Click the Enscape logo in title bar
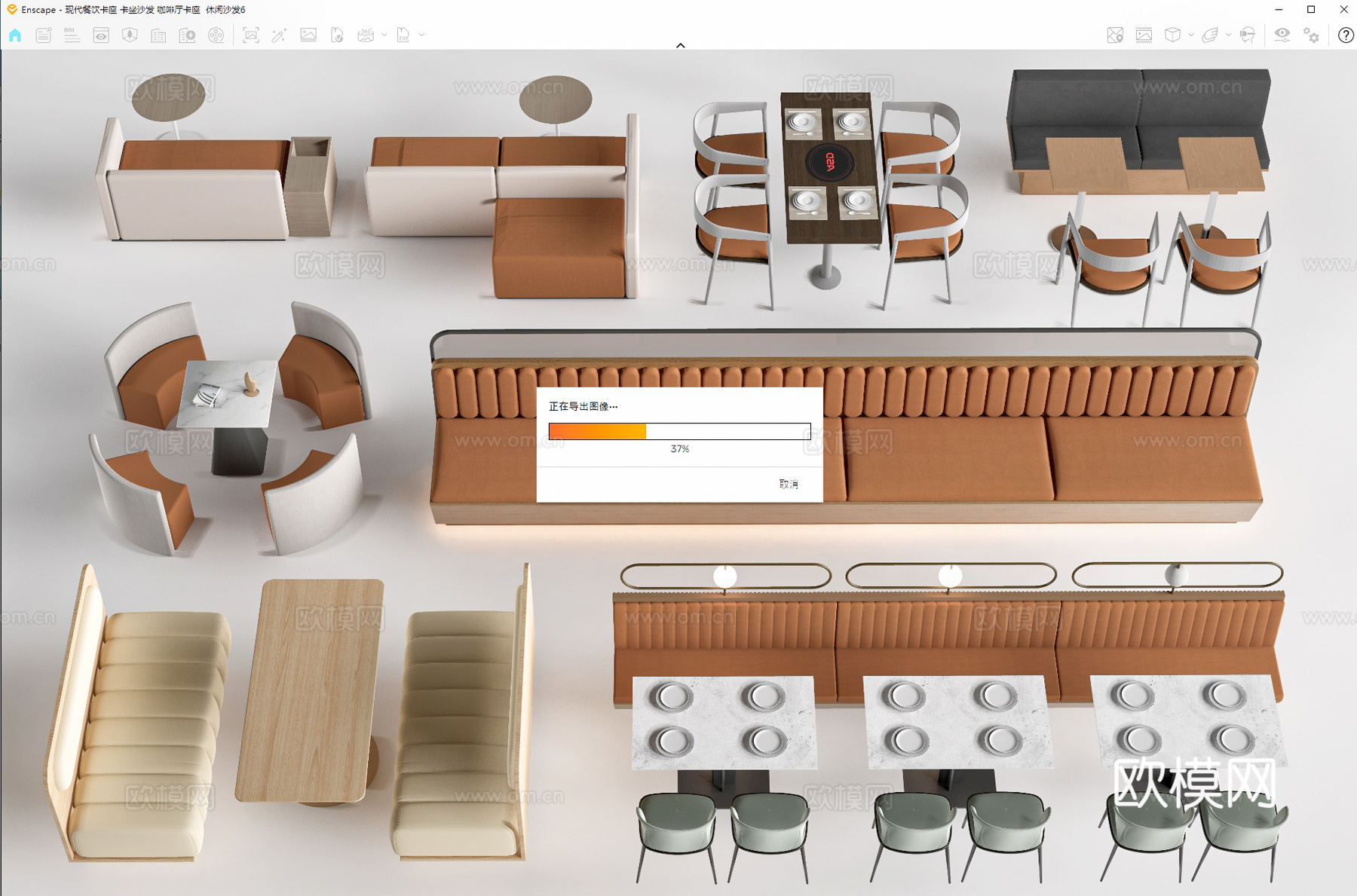This screenshot has height=896, width=1357. 11,9
